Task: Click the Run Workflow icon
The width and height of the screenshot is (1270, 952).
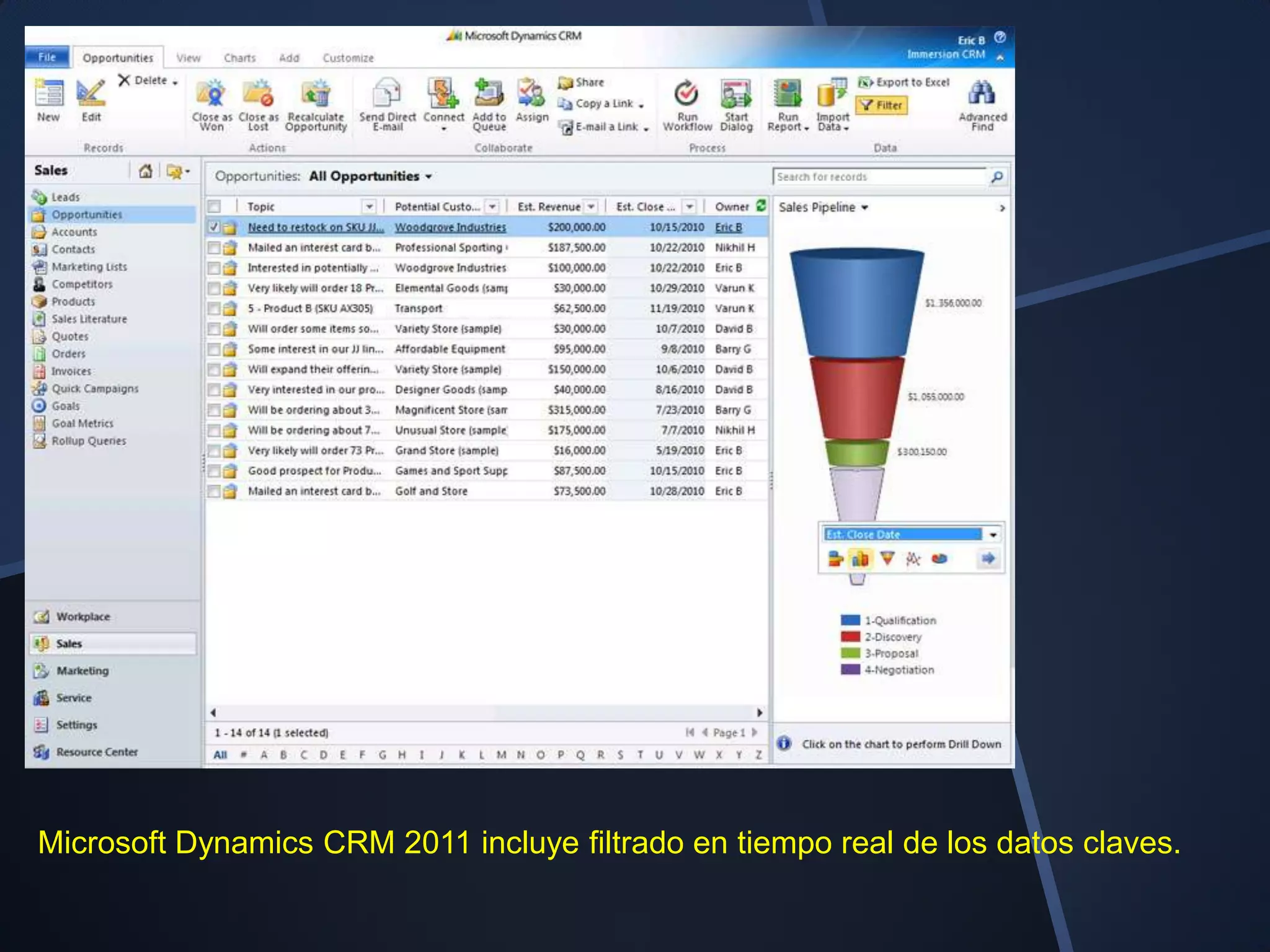Action: (x=686, y=94)
